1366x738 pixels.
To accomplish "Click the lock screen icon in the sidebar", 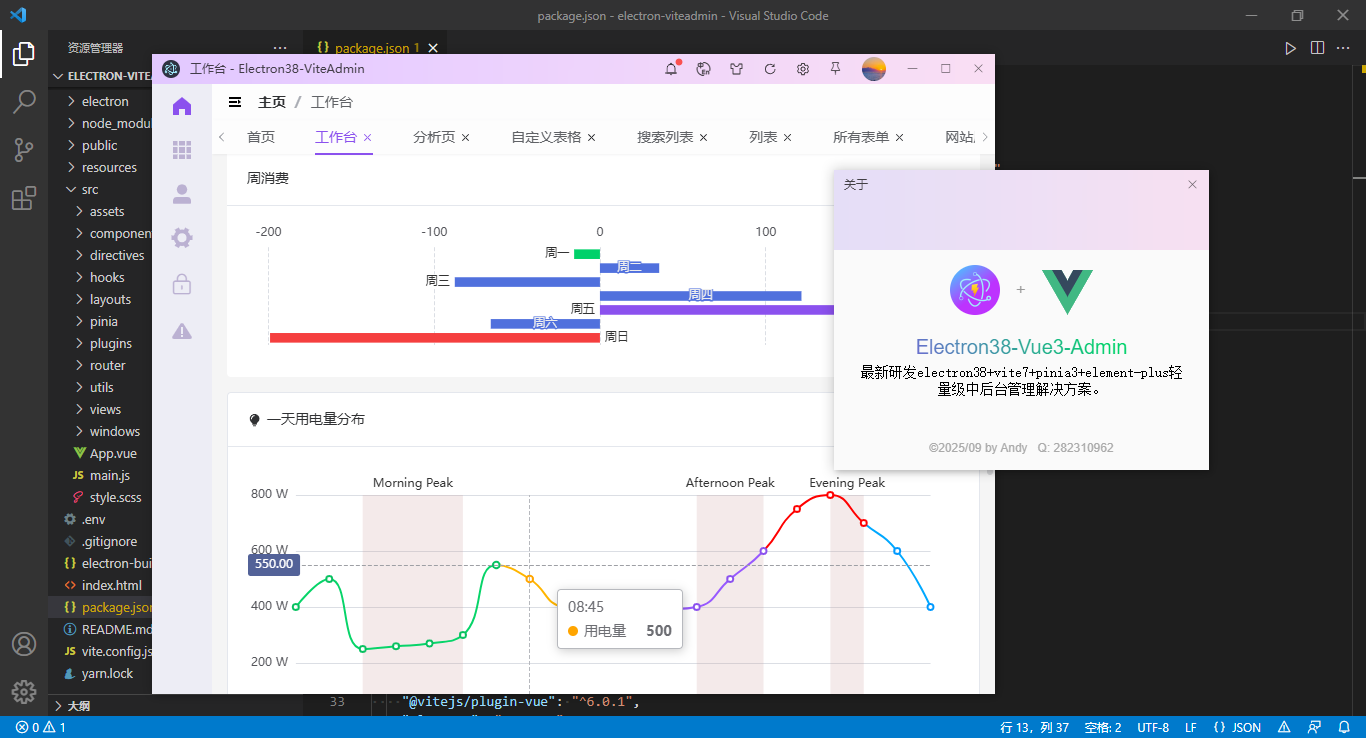I will [x=182, y=284].
